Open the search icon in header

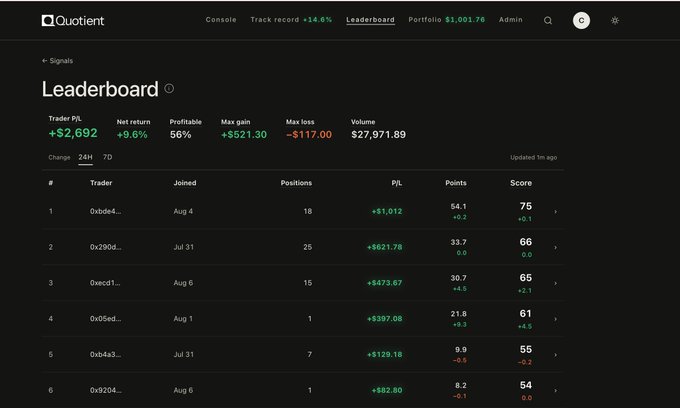pos(548,20)
